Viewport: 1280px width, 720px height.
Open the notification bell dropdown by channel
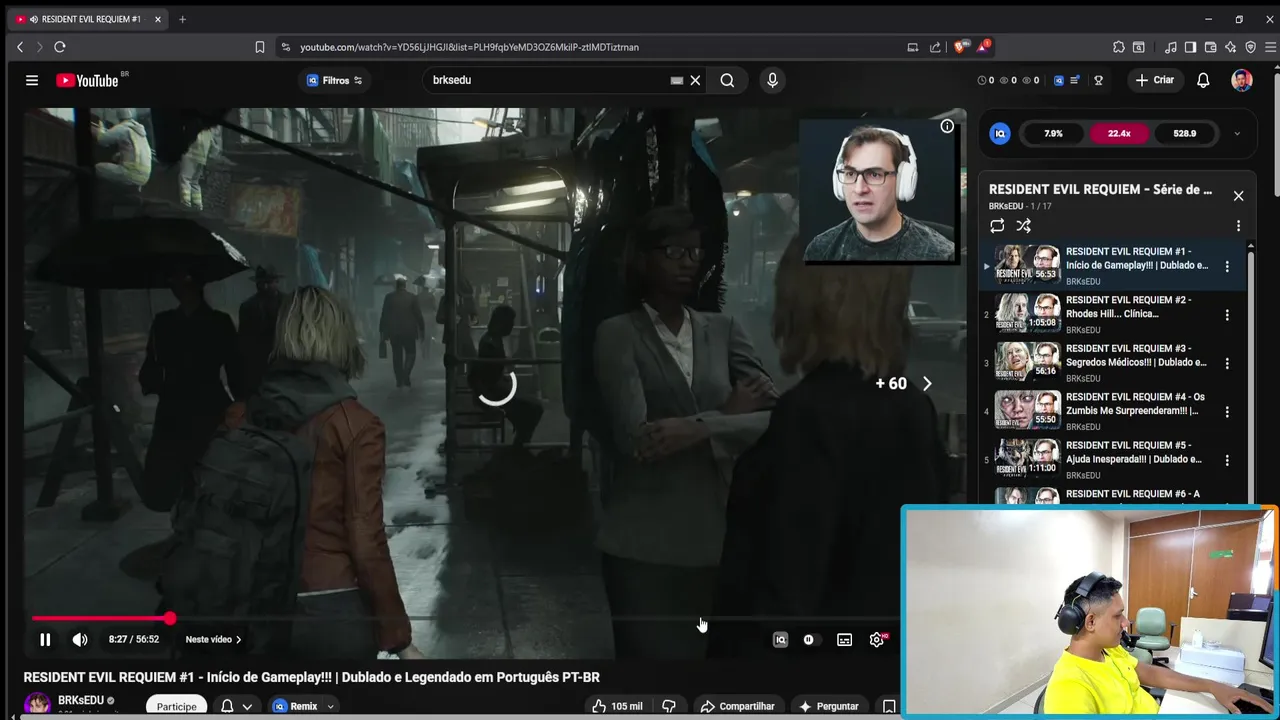pyautogui.click(x=236, y=706)
